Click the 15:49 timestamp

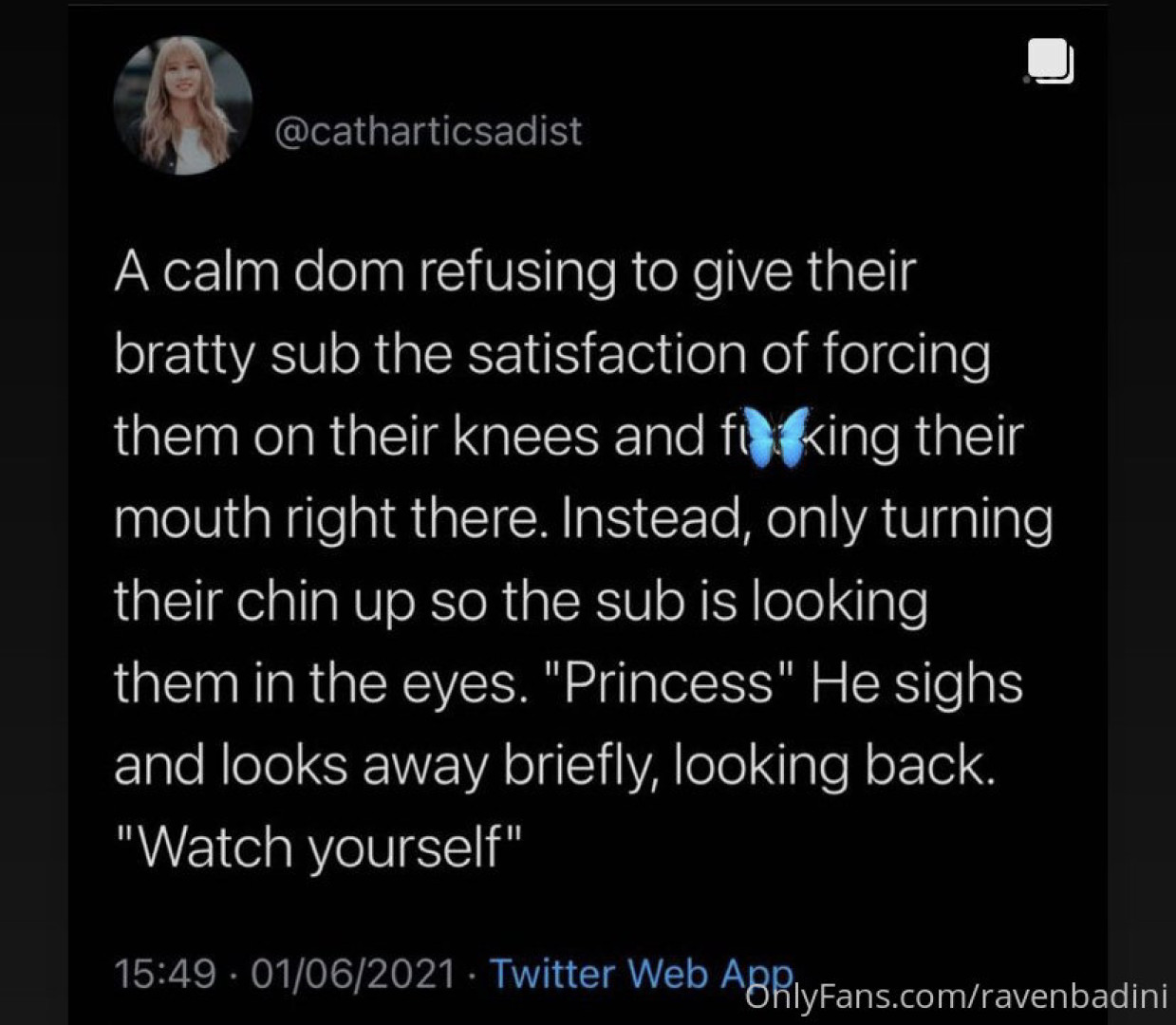[x=165, y=974]
